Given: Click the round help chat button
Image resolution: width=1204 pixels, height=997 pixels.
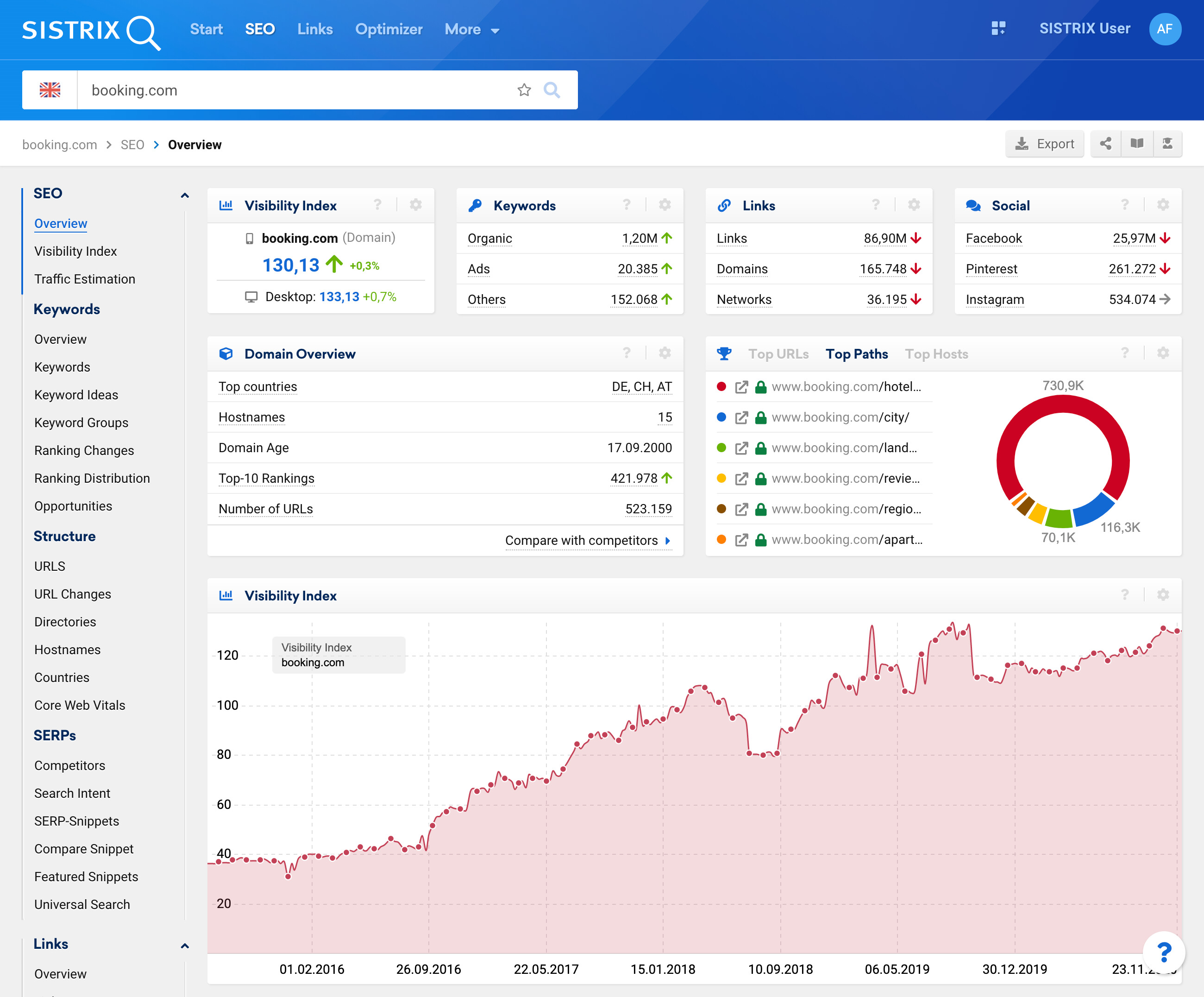Looking at the screenshot, I should (x=1164, y=952).
